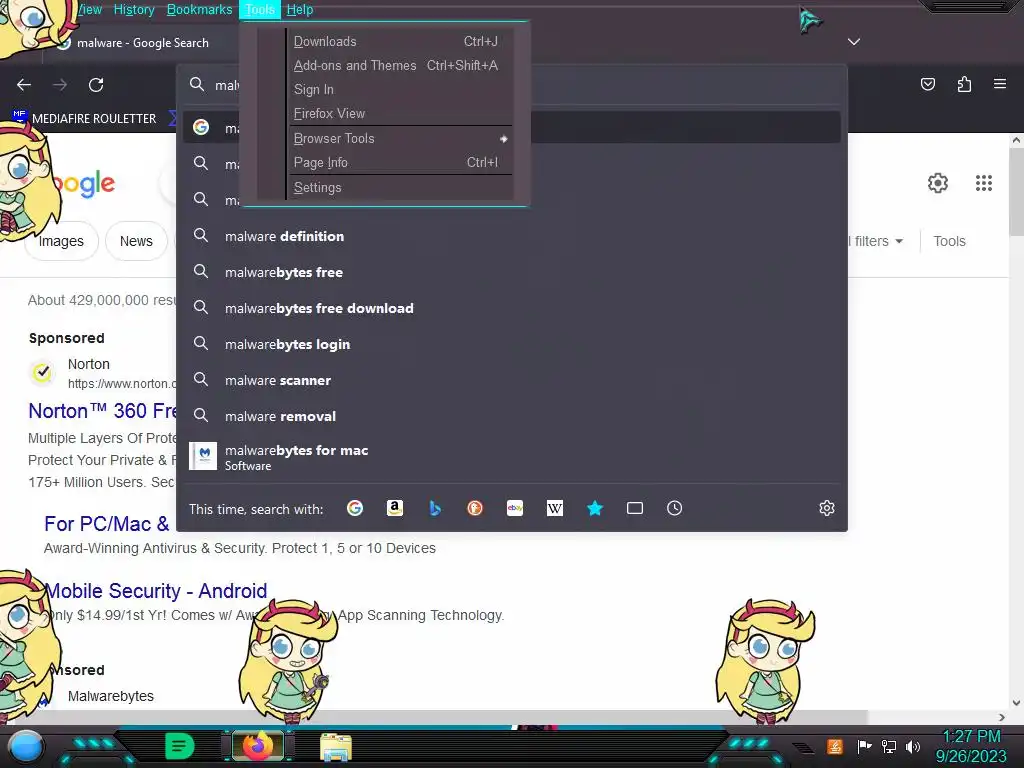Select suggestion malware removal

click(511, 416)
